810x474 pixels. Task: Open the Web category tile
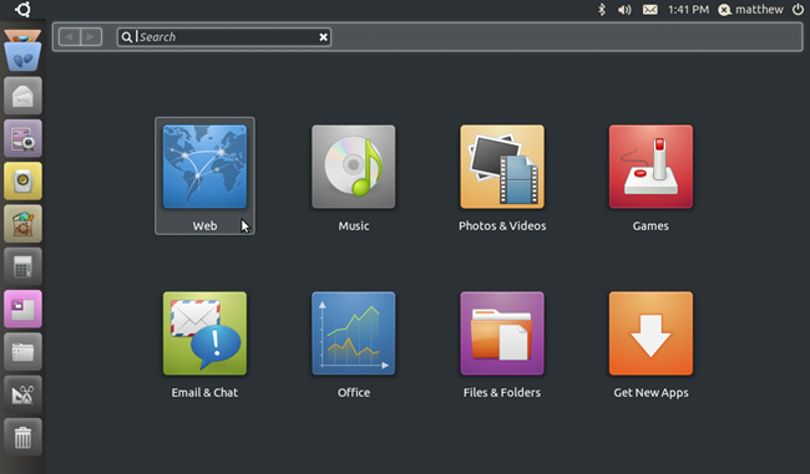(205, 176)
